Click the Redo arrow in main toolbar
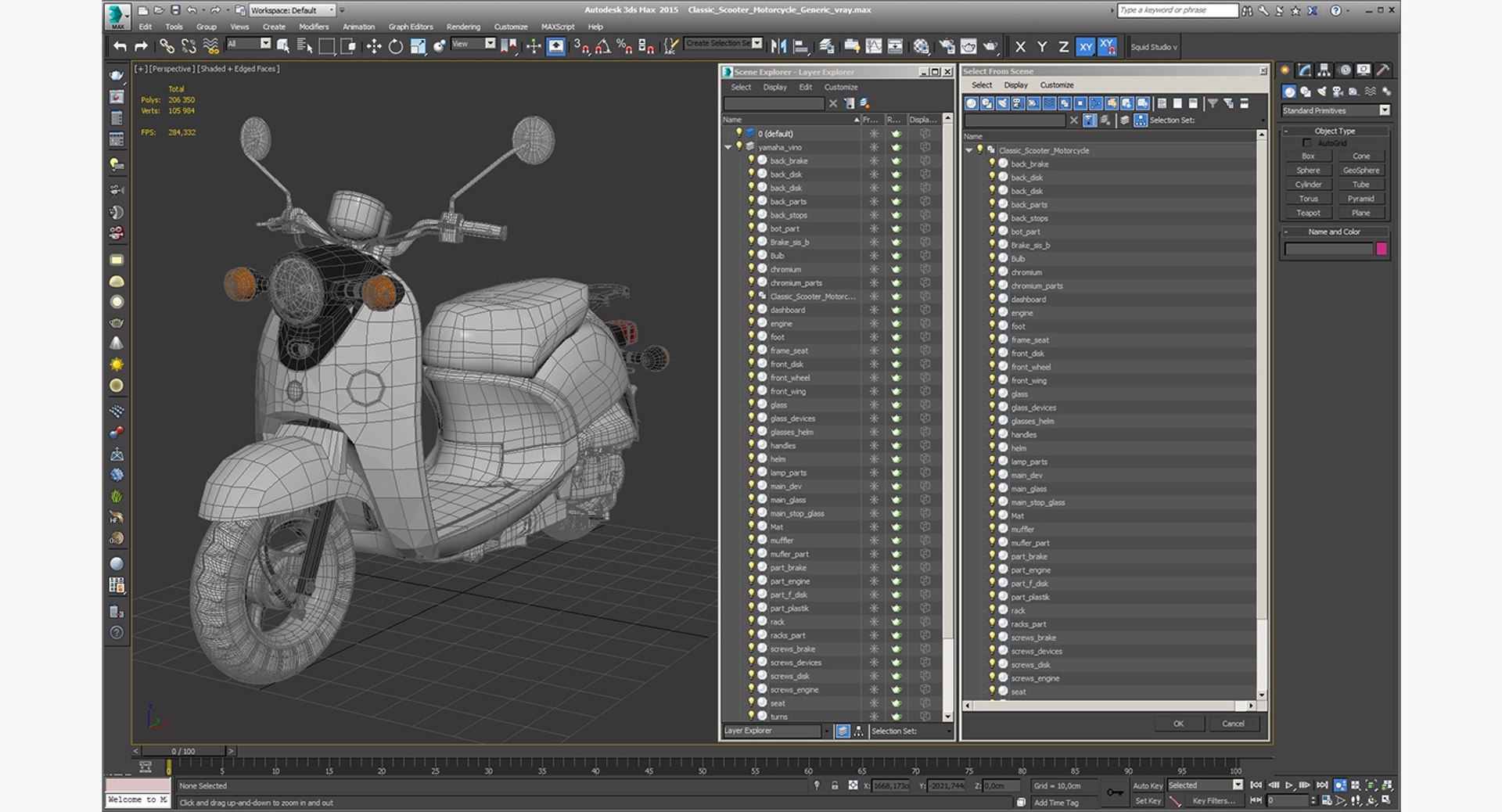1502x812 pixels. click(141, 47)
